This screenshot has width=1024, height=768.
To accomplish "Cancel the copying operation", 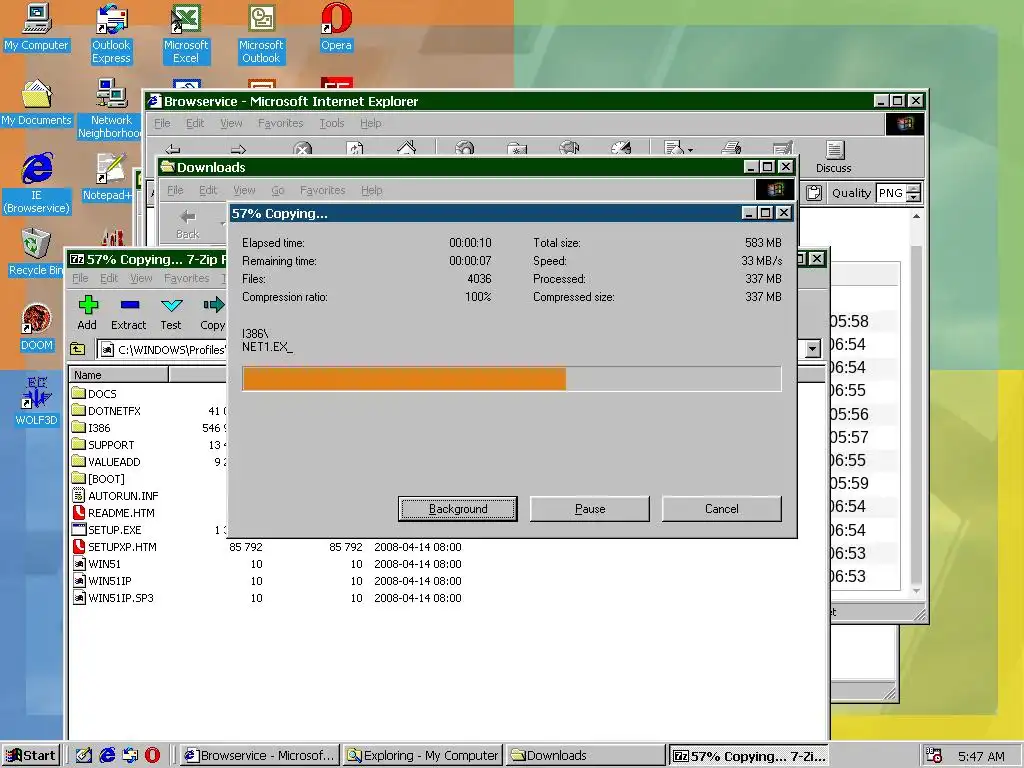I will point(722,509).
